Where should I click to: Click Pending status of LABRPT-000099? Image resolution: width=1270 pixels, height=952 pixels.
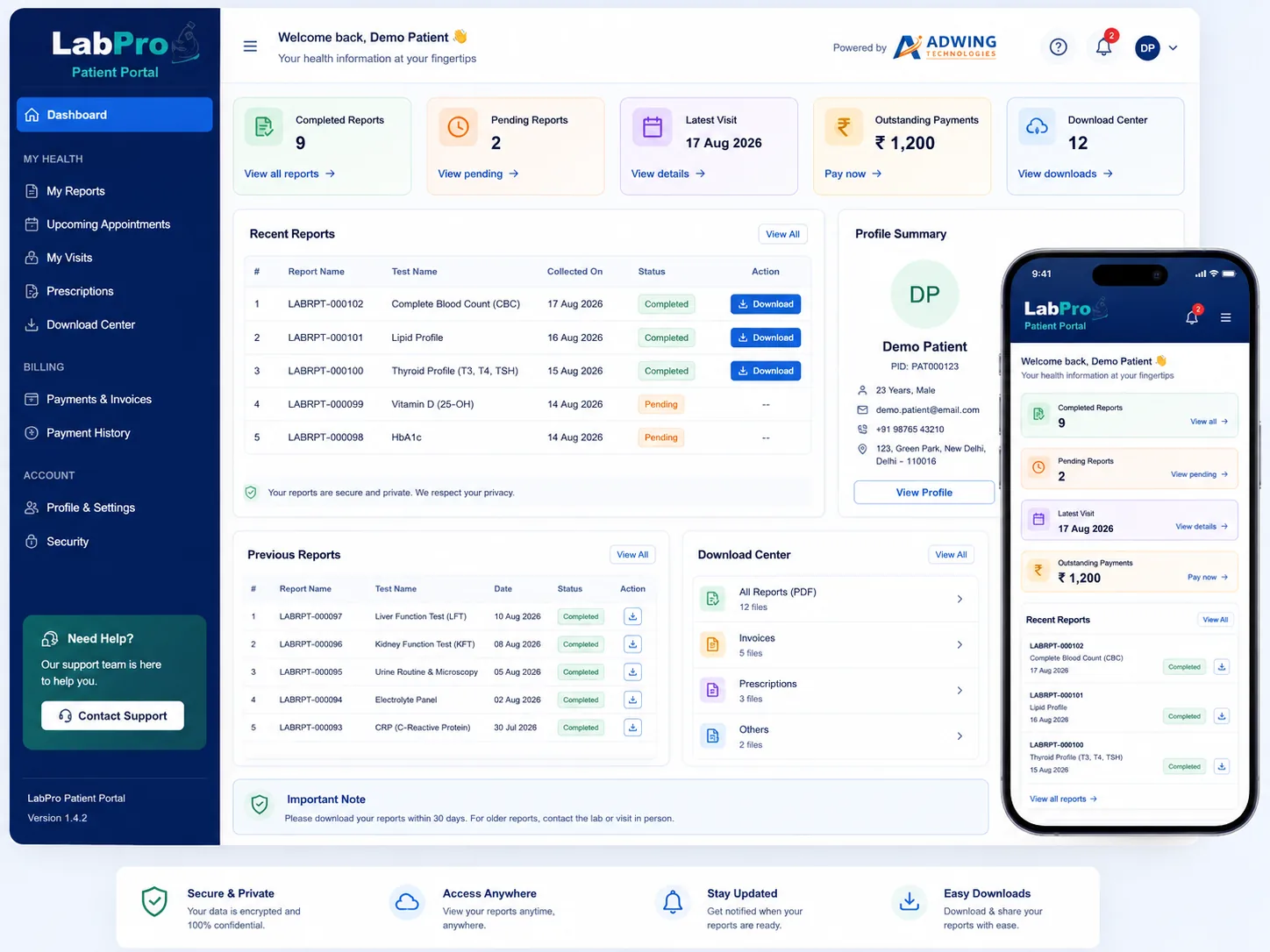(661, 404)
